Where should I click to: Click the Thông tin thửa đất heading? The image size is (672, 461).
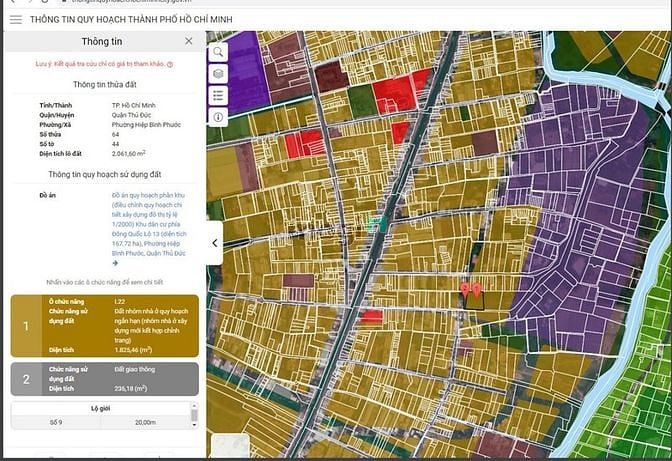105,84
